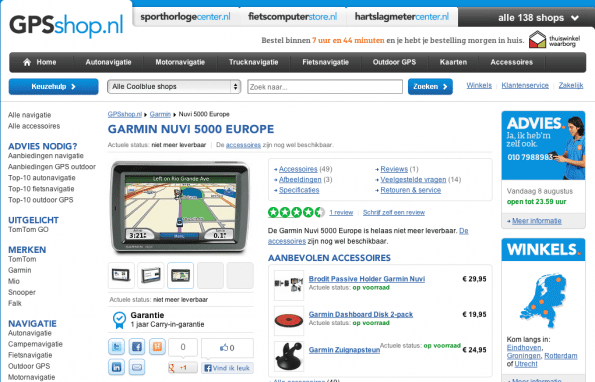The width and height of the screenshot is (595, 382).
Task: Click the Zoeken search button
Action: click(430, 86)
